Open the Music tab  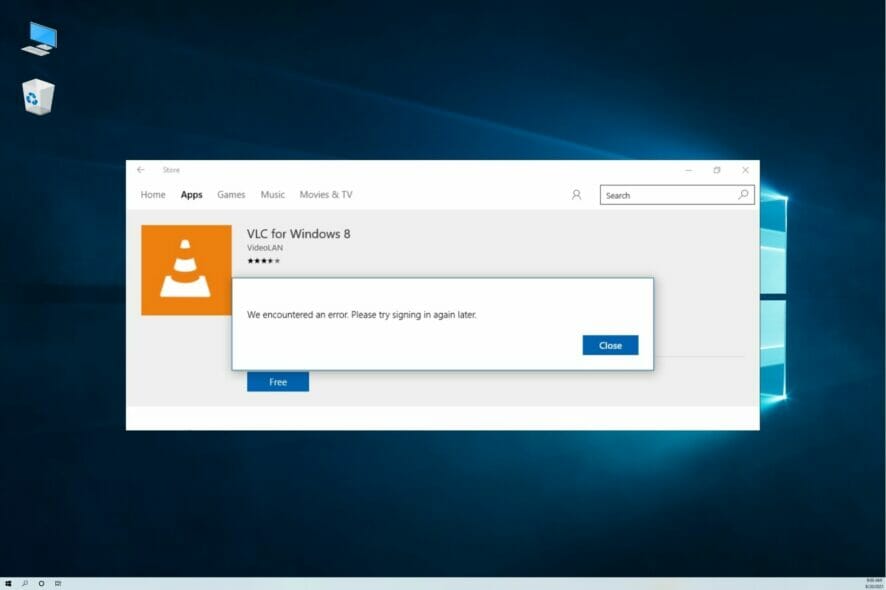pos(272,194)
